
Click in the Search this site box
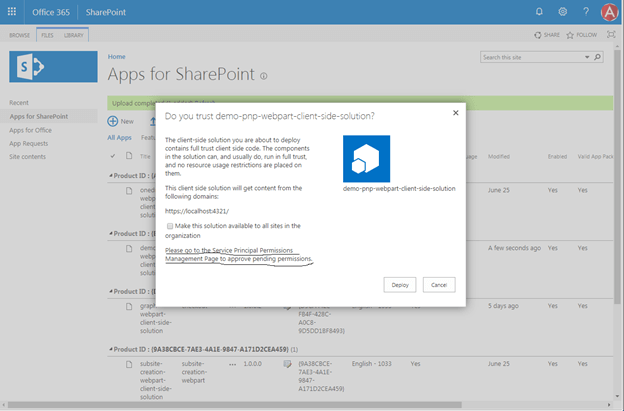pyautogui.click(x=532, y=57)
